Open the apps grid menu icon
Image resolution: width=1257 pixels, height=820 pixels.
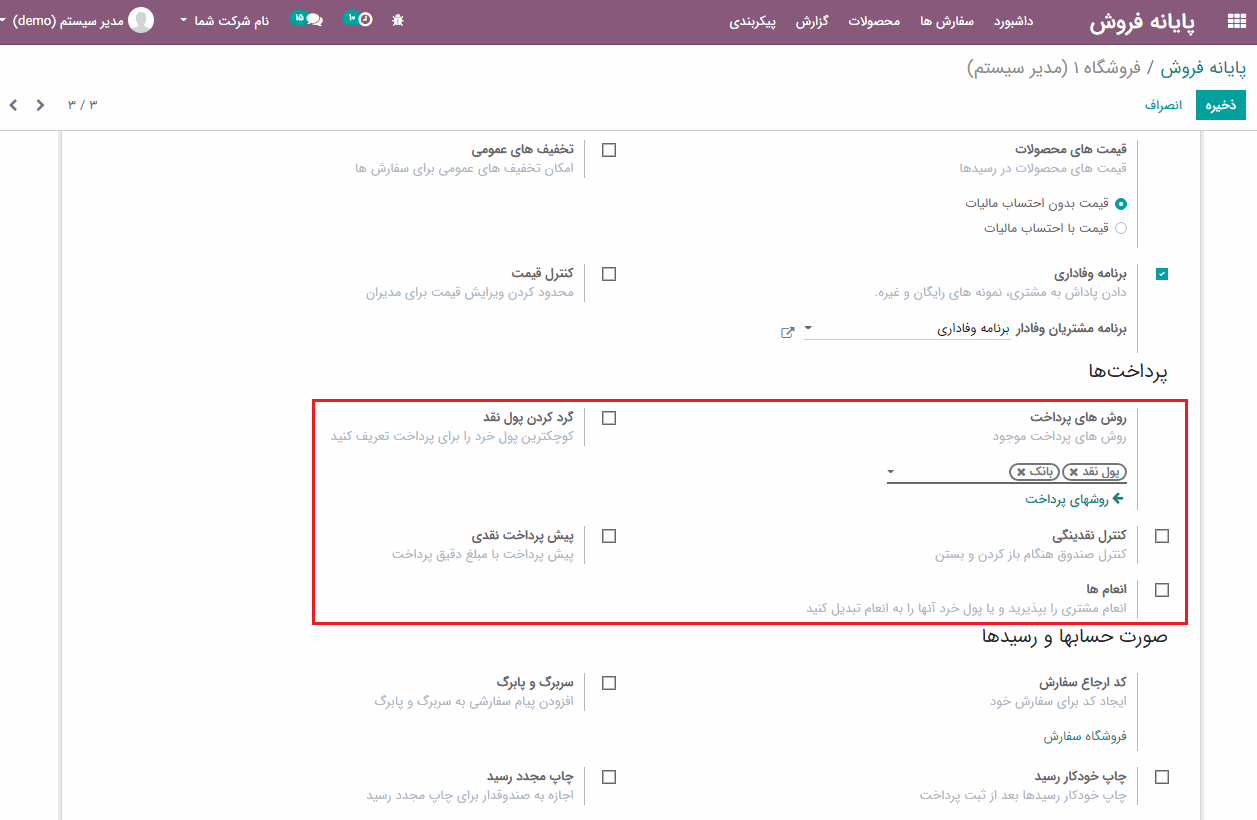pyautogui.click(x=1236, y=22)
